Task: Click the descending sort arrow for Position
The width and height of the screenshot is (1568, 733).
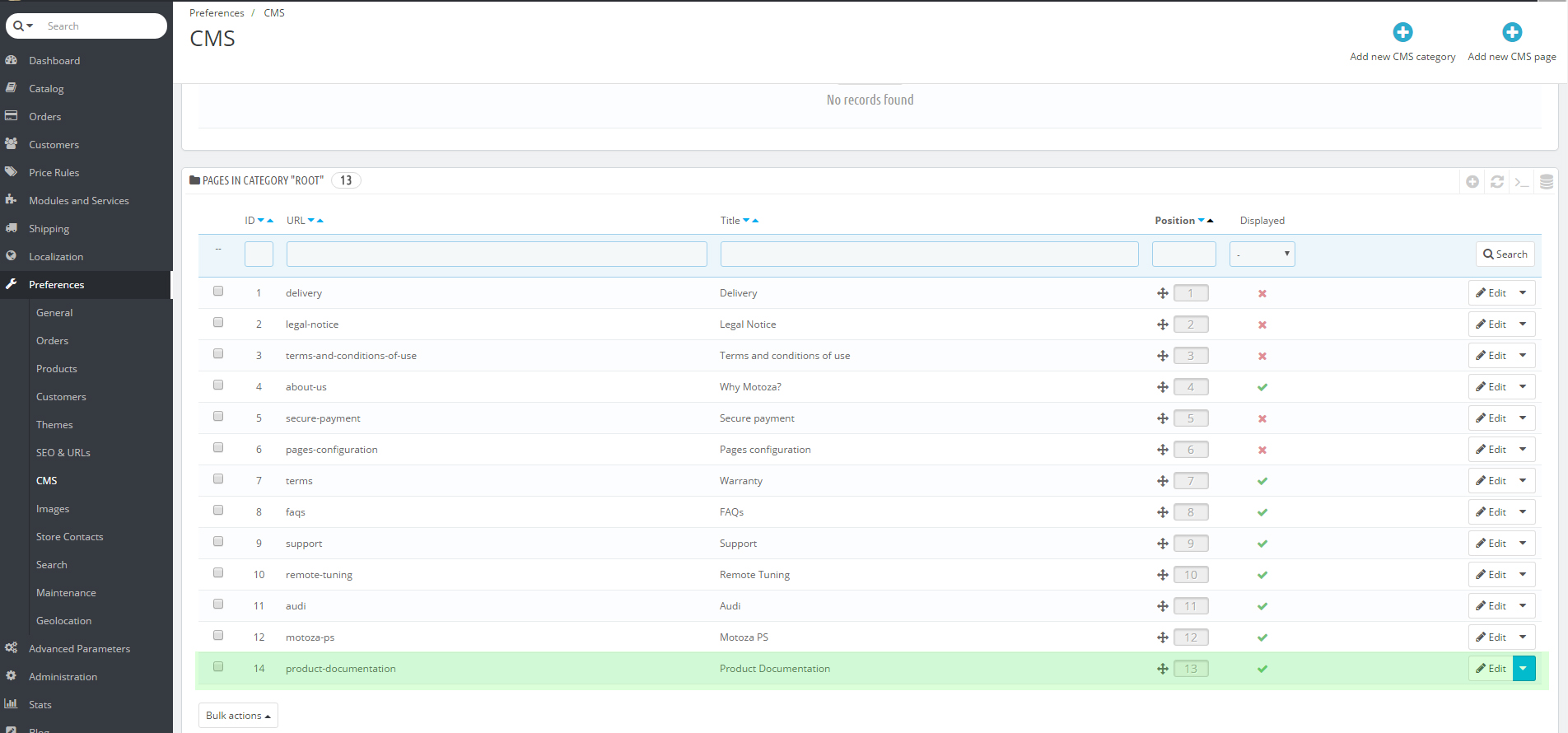Action: (1202, 221)
